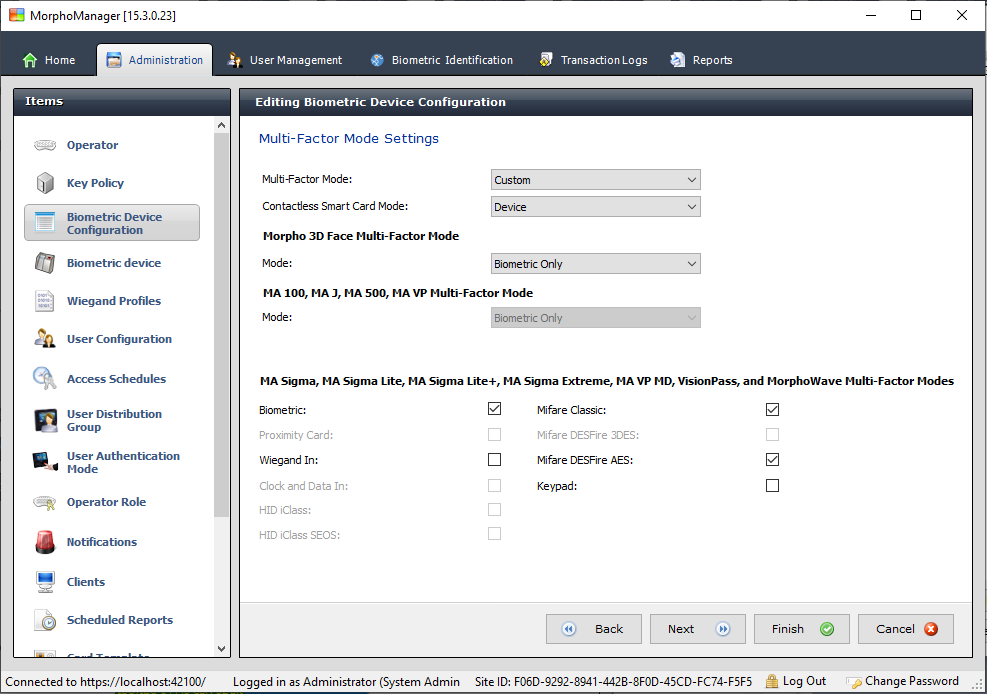The width and height of the screenshot is (987, 694).
Task: Enable the Keypad checkbox
Action: point(772,484)
